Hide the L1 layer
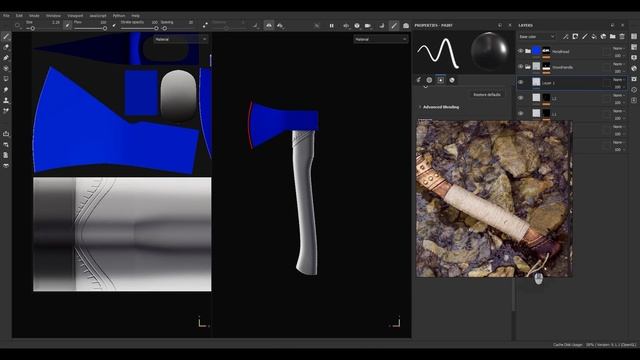The image size is (640, 360). [x=520, y=113]
